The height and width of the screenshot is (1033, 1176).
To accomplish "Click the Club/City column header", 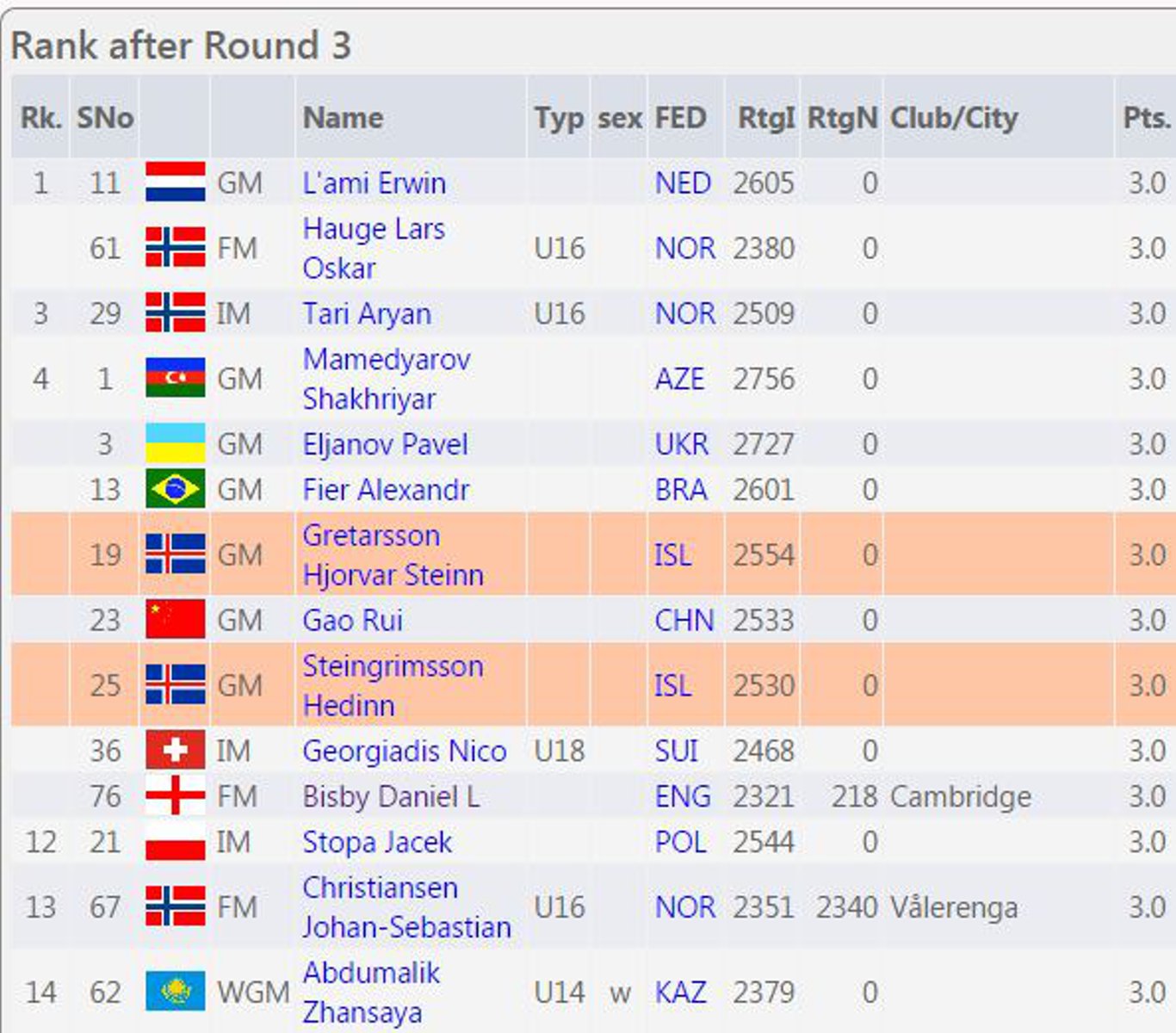I will [x=954, y=118].
